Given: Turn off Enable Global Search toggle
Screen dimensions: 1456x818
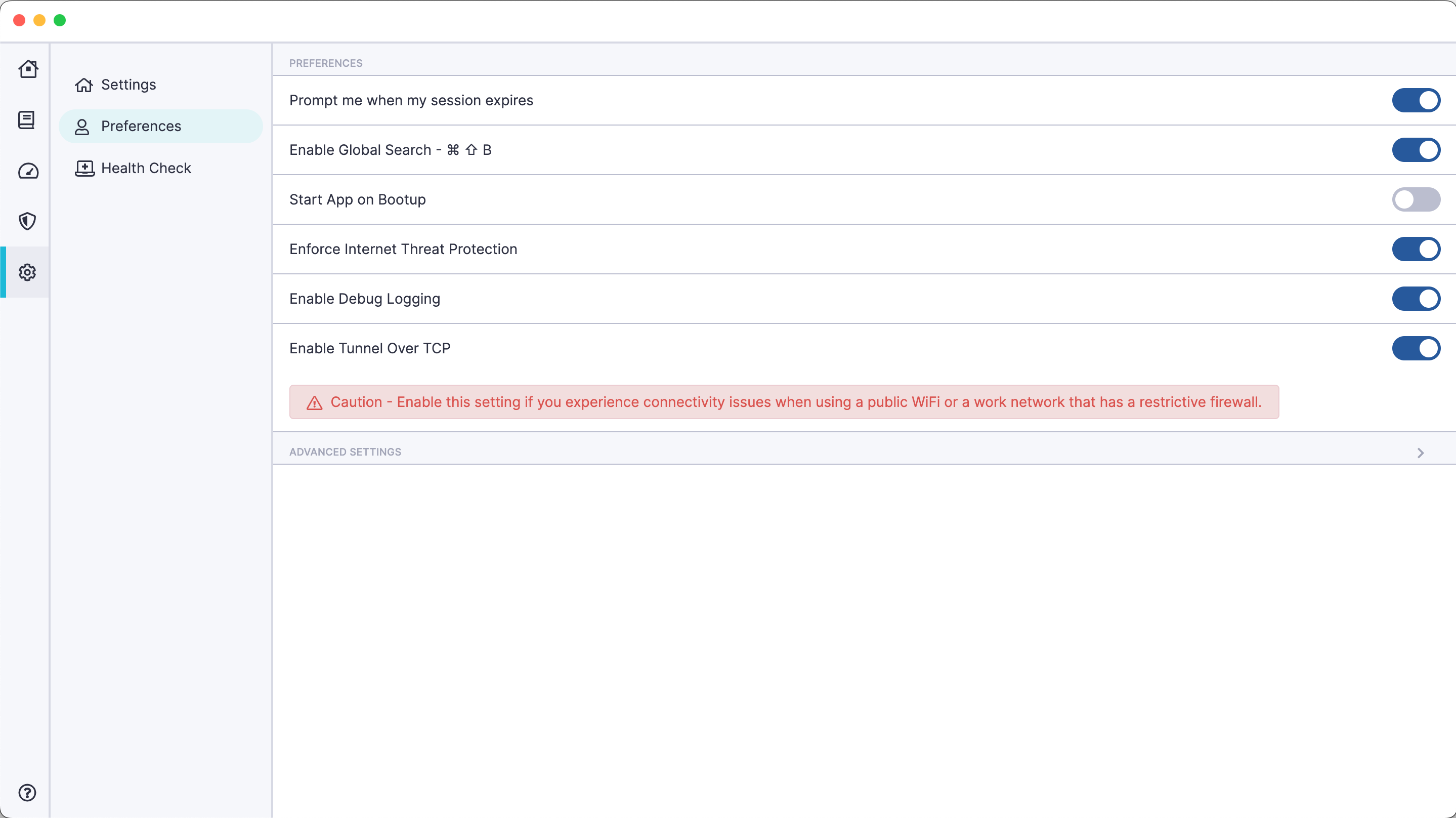Looking at the screenshot, I should pyautogui.click(x=1416, y=150).
